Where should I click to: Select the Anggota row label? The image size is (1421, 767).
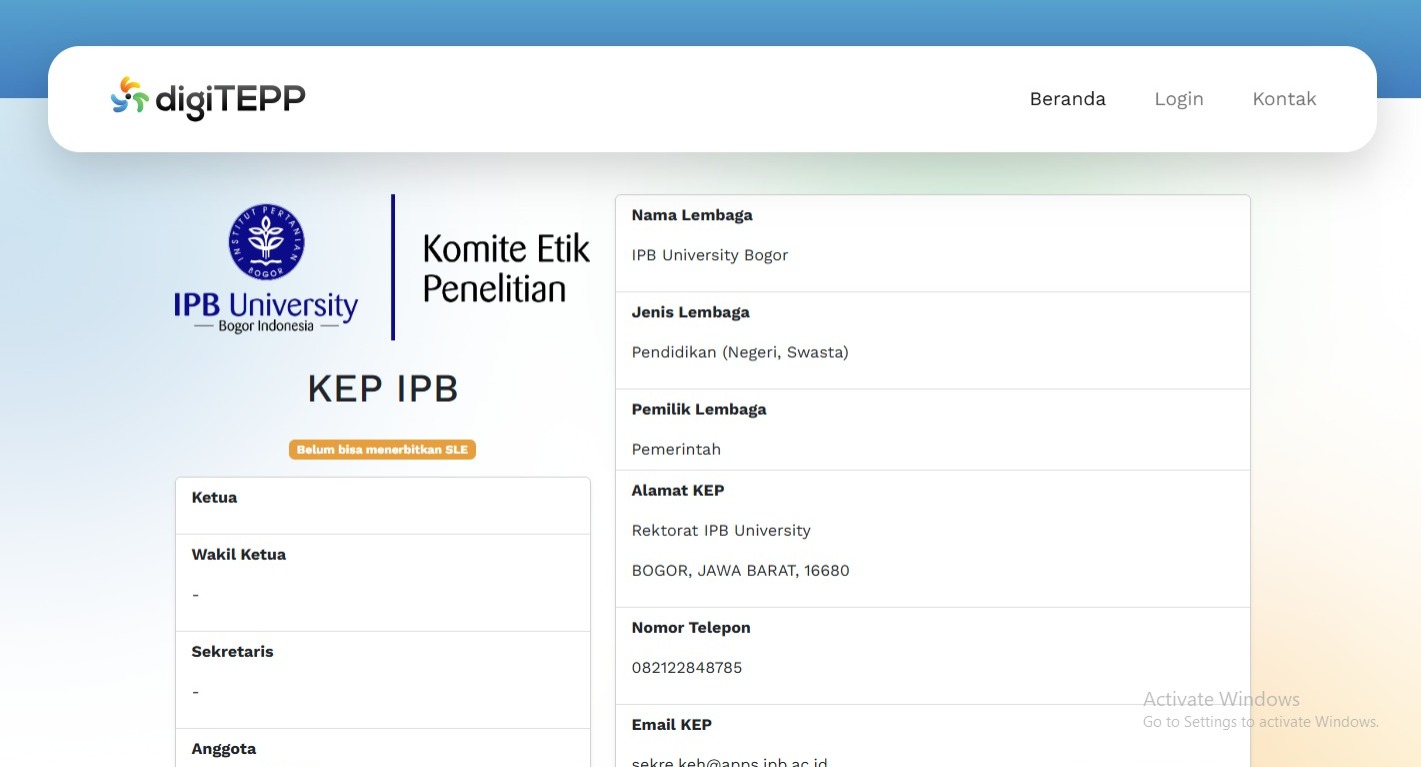224,749
